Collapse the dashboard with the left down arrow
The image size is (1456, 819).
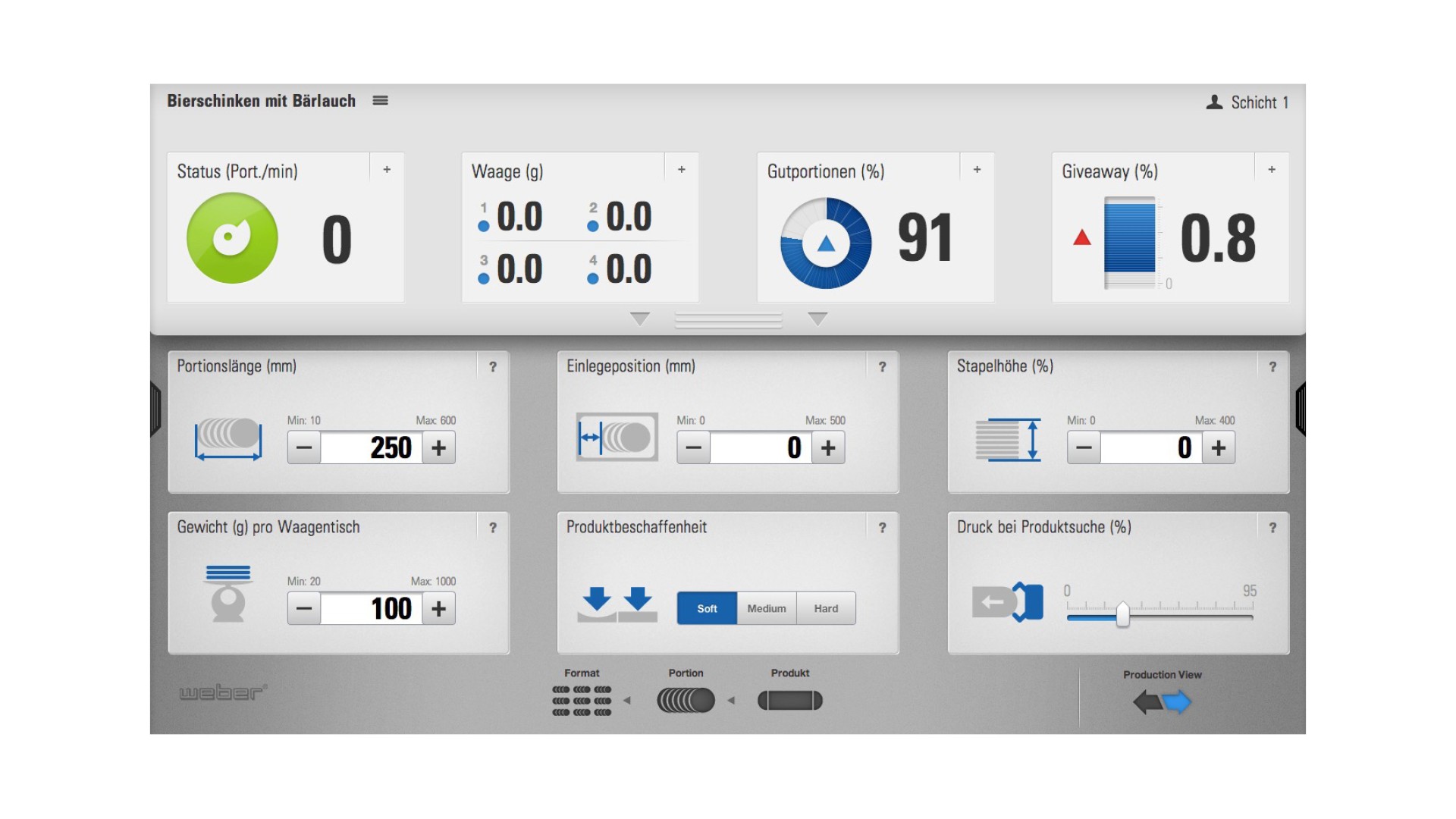click(641, 320)
